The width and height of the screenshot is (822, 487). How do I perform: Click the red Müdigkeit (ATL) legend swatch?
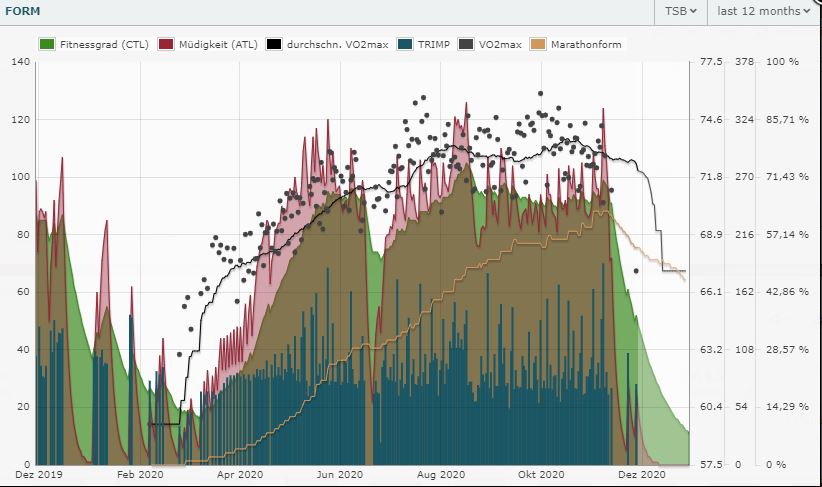coord(166,44)
